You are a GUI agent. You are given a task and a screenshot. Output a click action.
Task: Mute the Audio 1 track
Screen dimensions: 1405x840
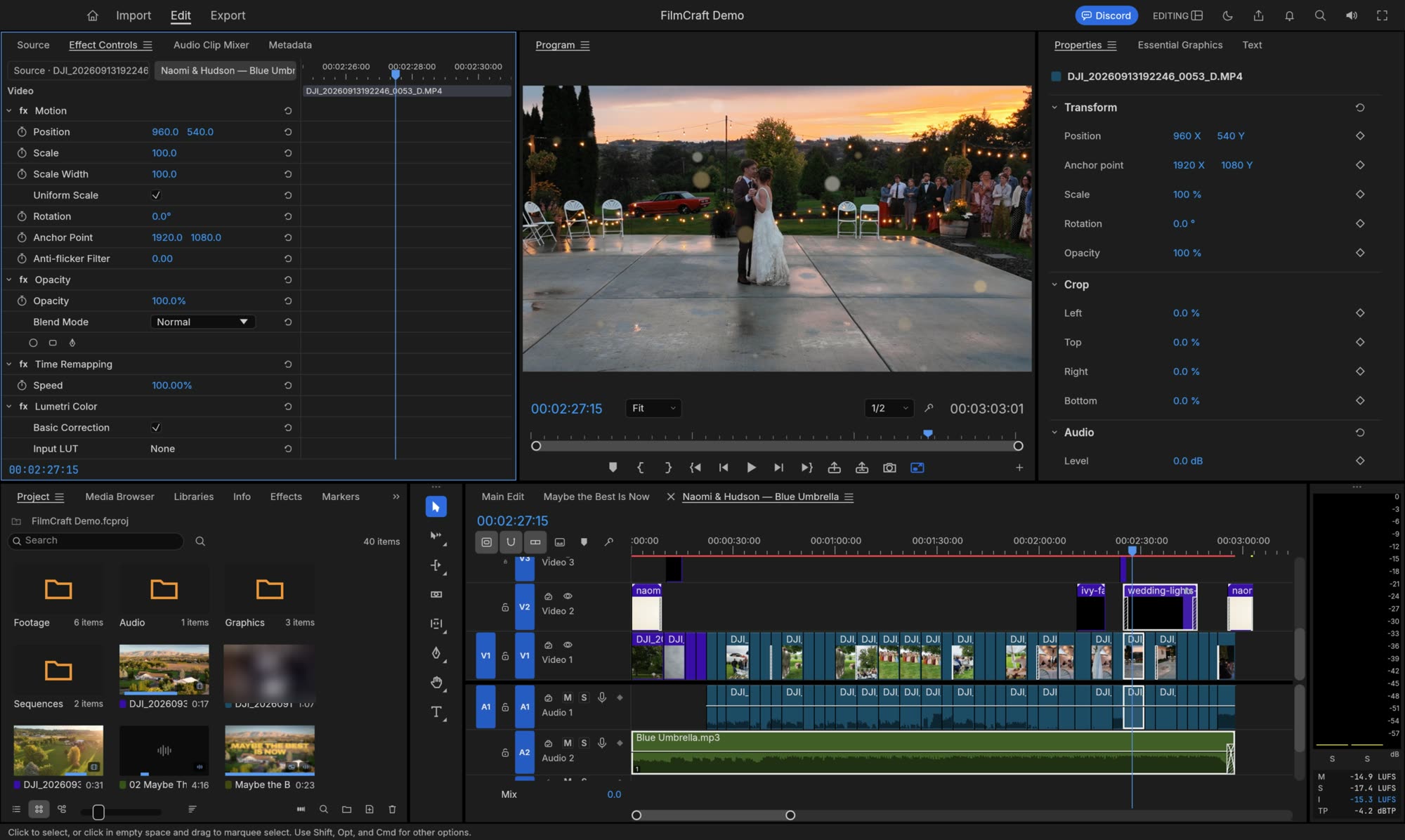tap(568, 697)
